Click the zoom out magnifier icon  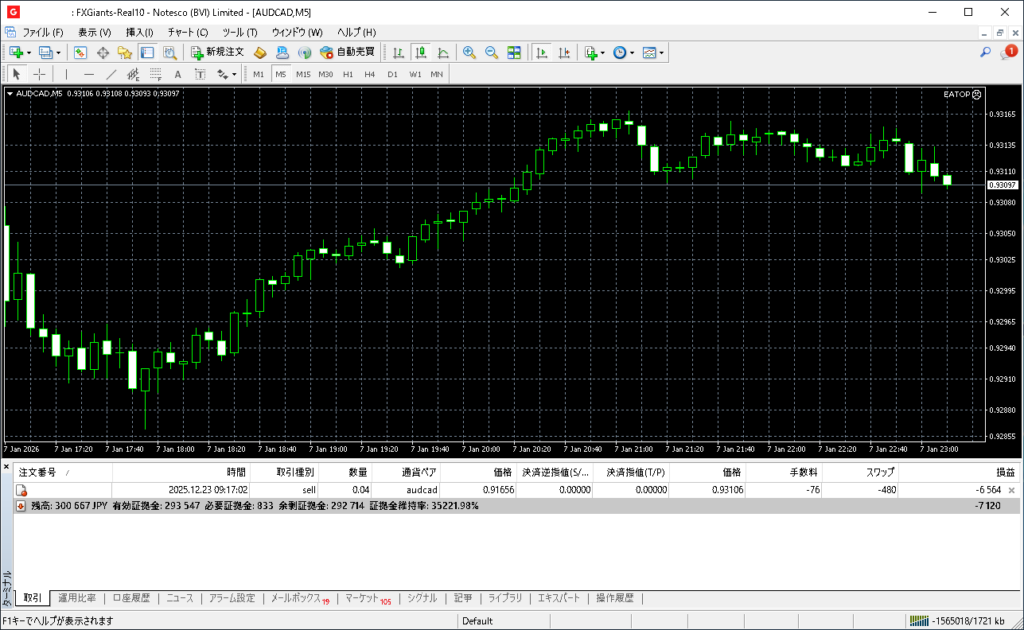pos(491,52)
